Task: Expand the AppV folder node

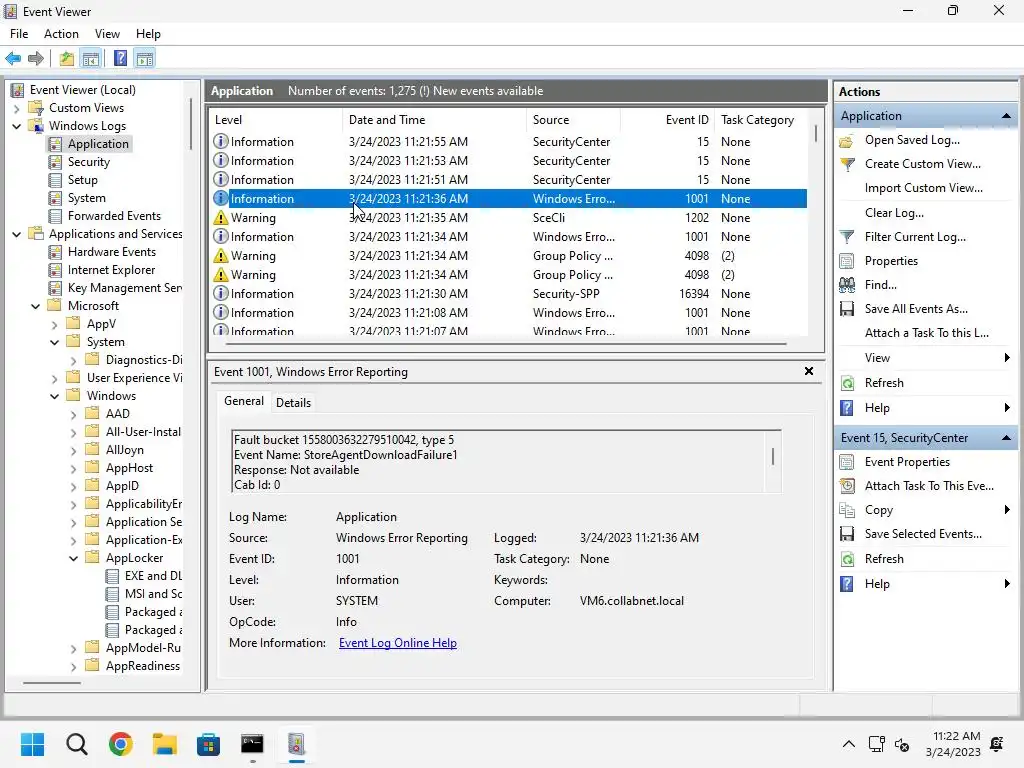Action: point(55,325)
